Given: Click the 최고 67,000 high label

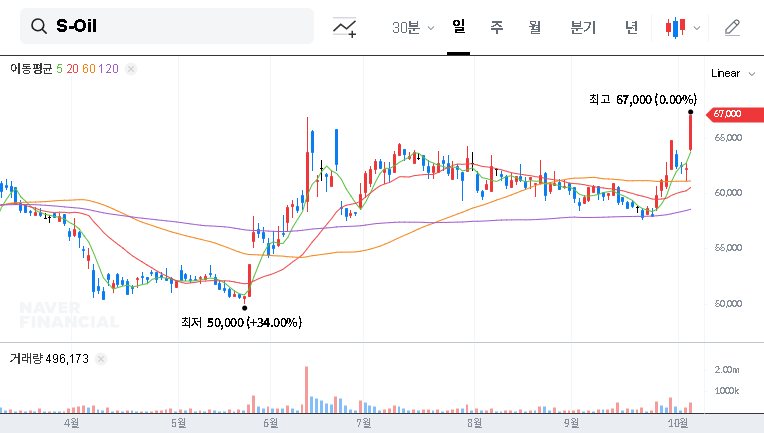Looking at the screenshot, I should pyautogui.click(x=643, y=100).
